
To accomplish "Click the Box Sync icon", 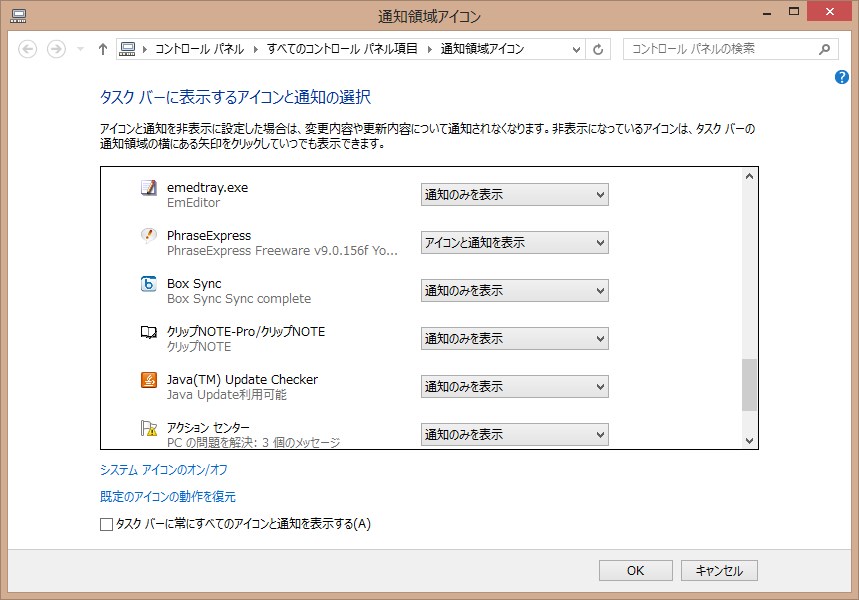I will 148,284.
